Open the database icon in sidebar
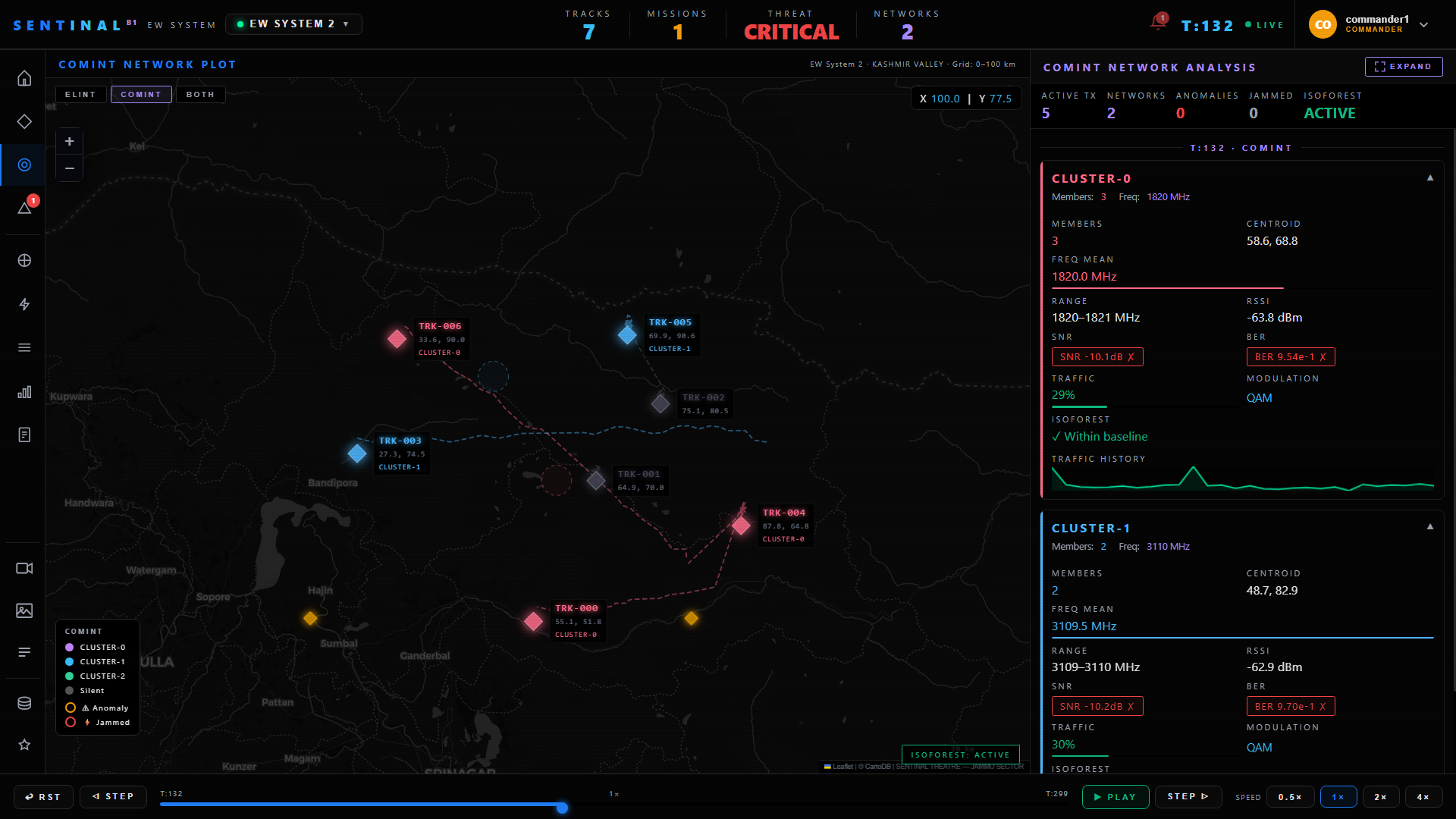The width and height of the screenshot is (1456, 819). (x=24, y=703)
